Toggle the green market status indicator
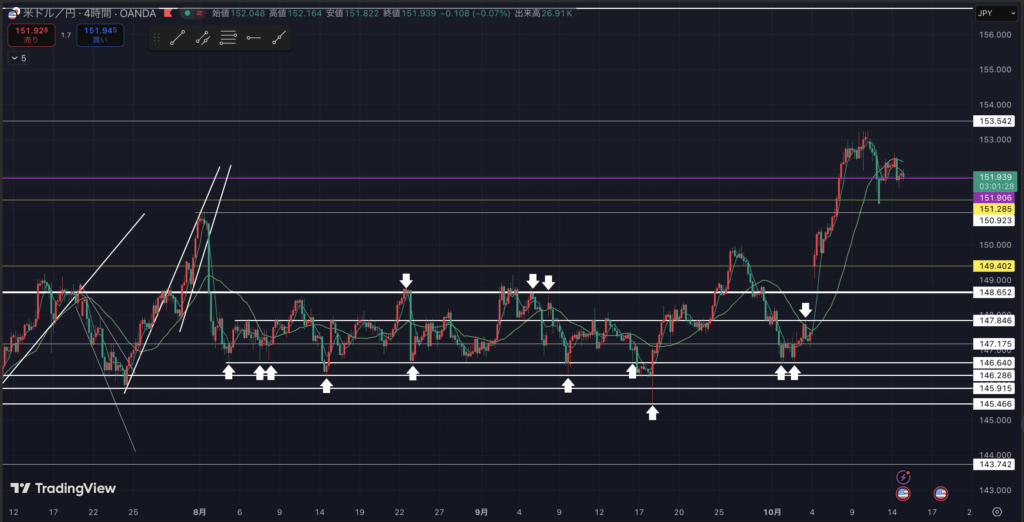 [x=186, y=14]
